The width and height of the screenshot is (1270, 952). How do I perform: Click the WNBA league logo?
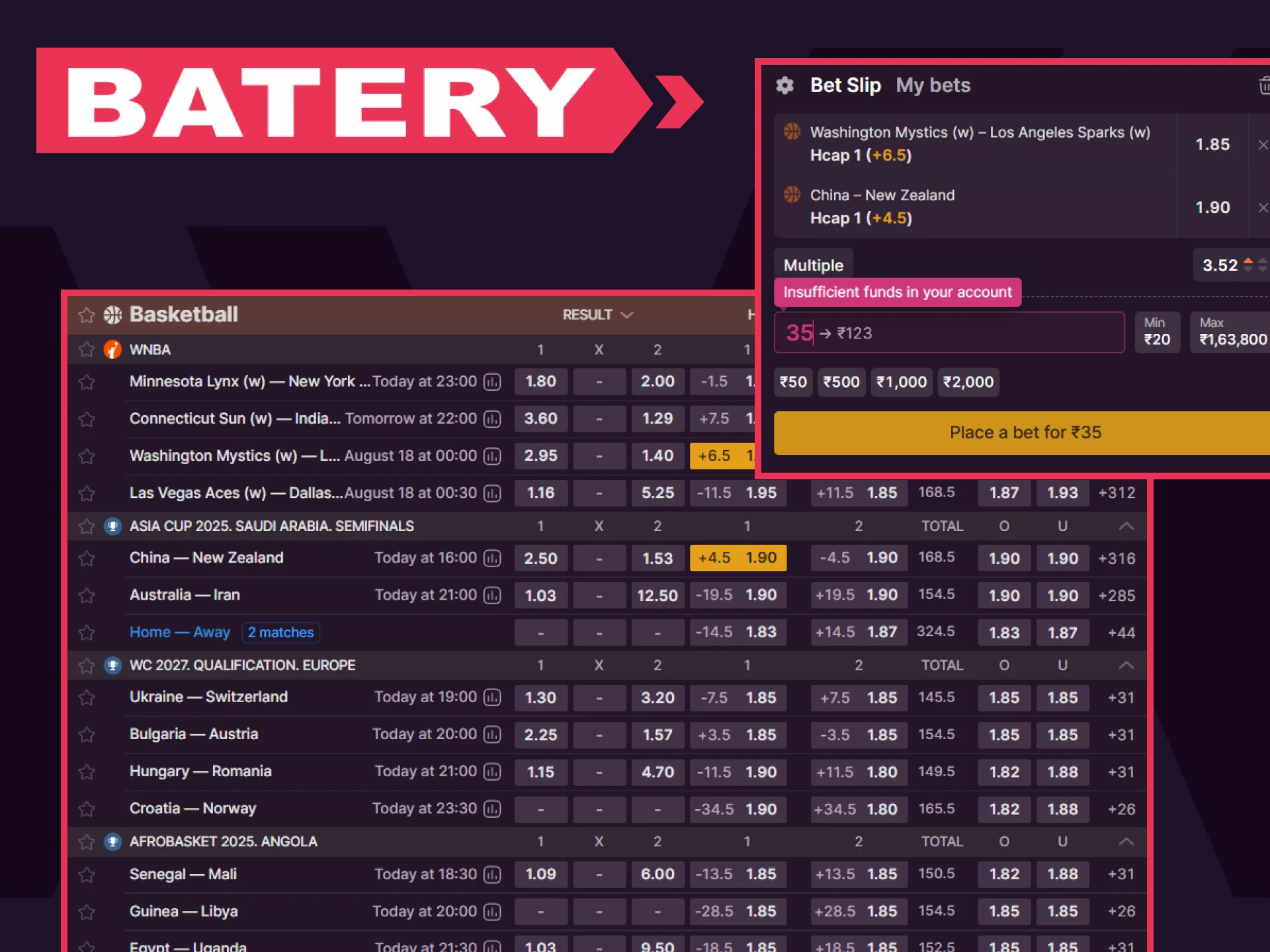coord(112,350)
